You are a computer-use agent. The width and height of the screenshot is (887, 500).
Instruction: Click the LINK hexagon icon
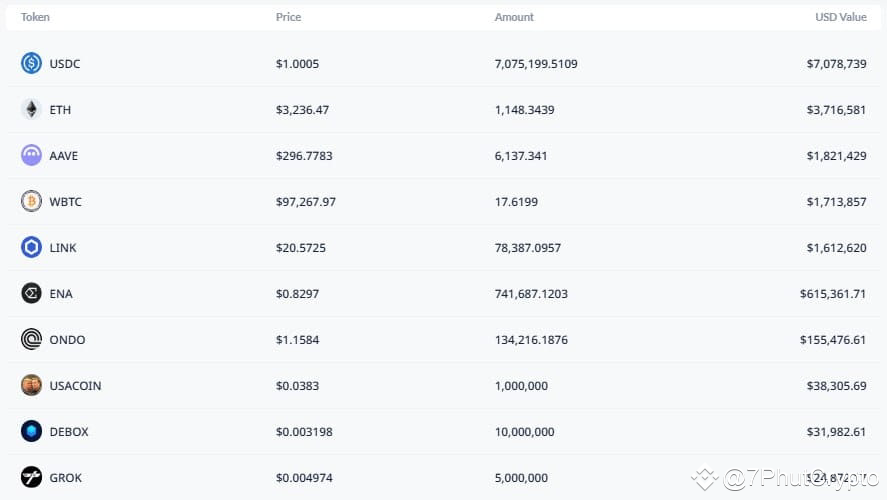(31, 247)
